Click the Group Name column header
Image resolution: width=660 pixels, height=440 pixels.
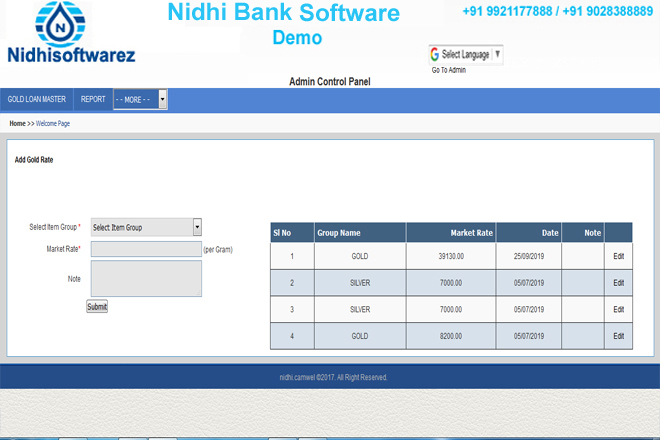coord(360,232)
